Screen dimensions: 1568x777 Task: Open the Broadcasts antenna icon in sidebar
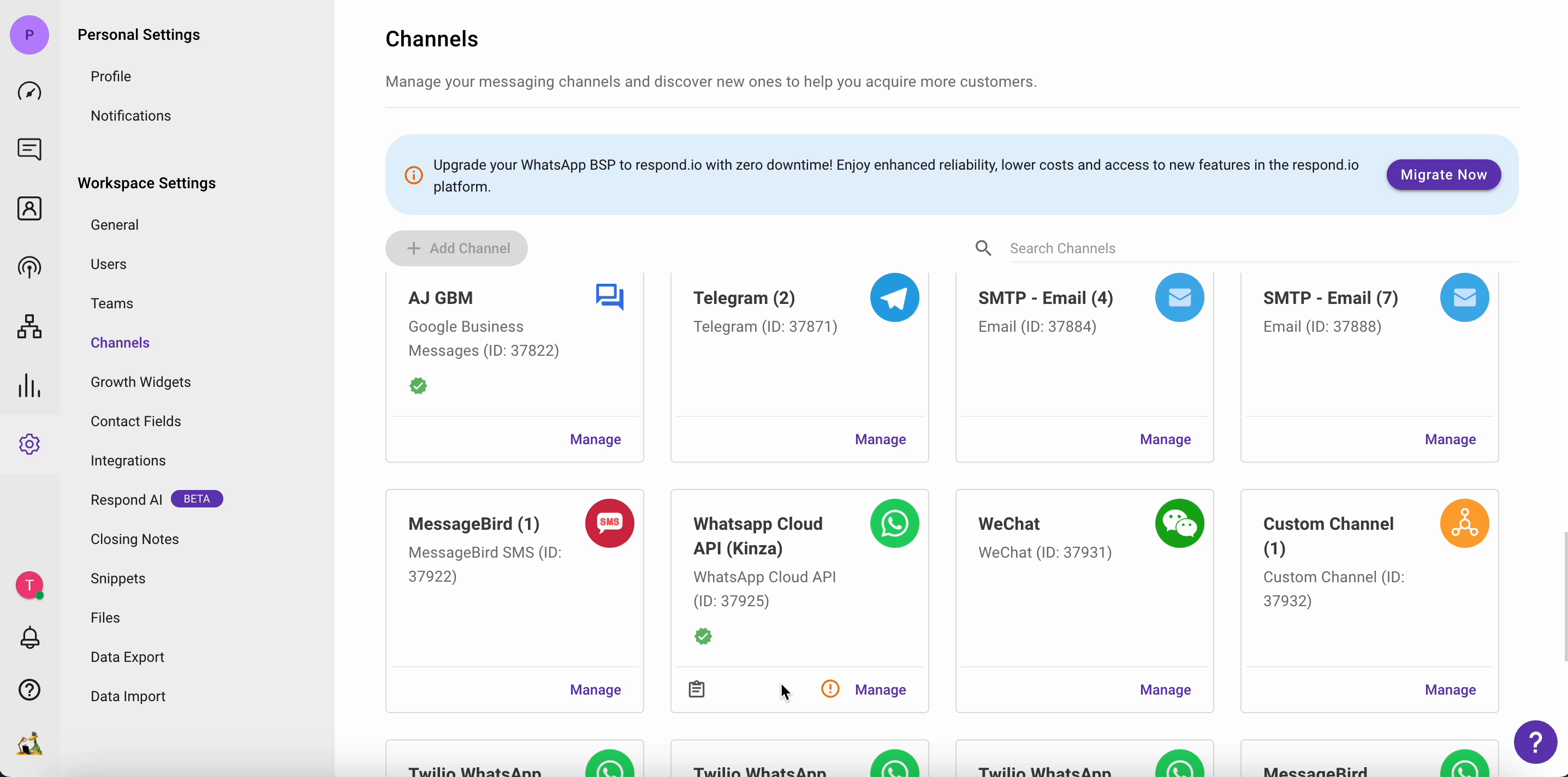click(x=29, y=267)
